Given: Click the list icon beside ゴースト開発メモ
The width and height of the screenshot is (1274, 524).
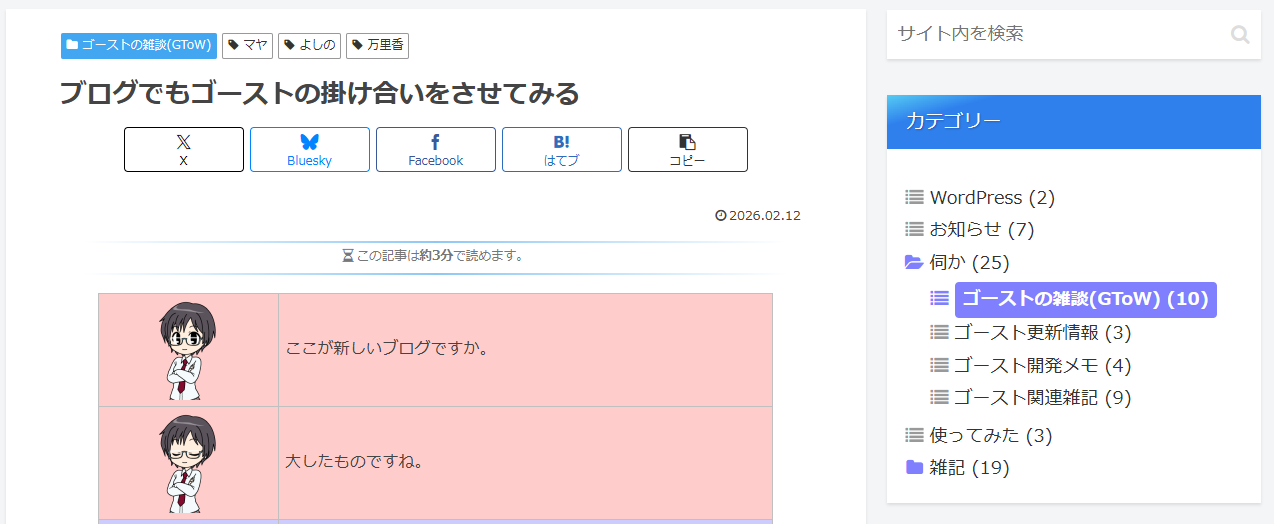Looking at the screenshot, I should tap(939, 365).
